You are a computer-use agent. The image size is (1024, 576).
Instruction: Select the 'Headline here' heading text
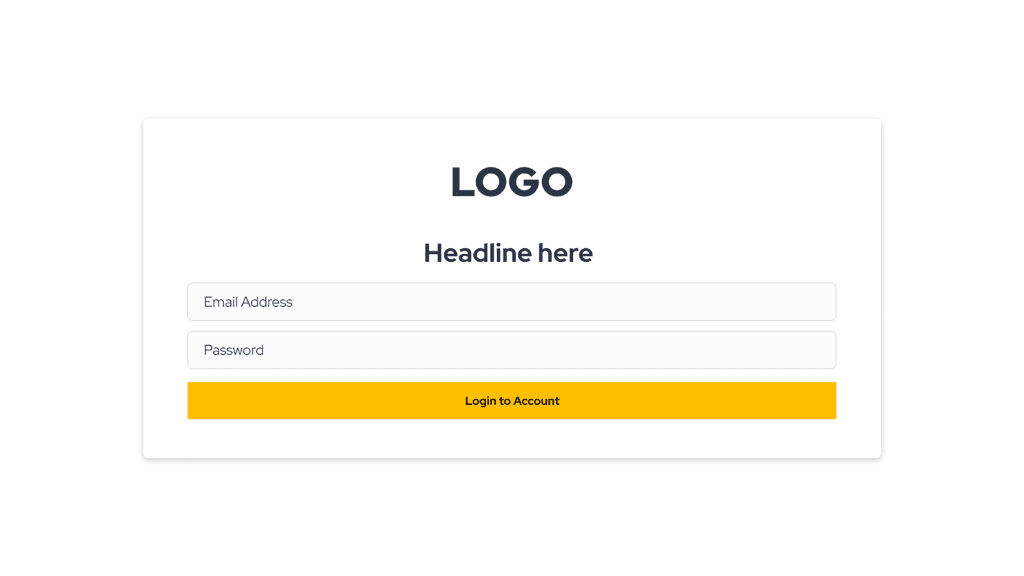click(508, 253)
